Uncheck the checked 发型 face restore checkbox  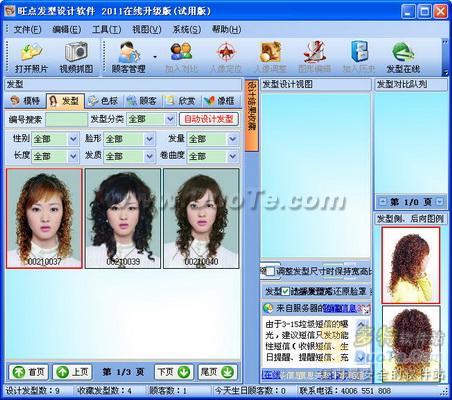286,291
